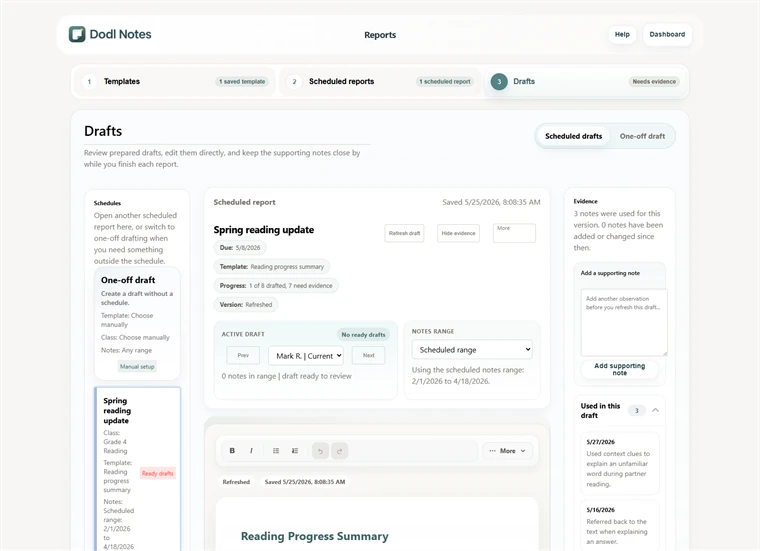Insert a bulleted list
Image resolution: width=760 pixels, height=551 pixels.
click(x=276, y=451)
